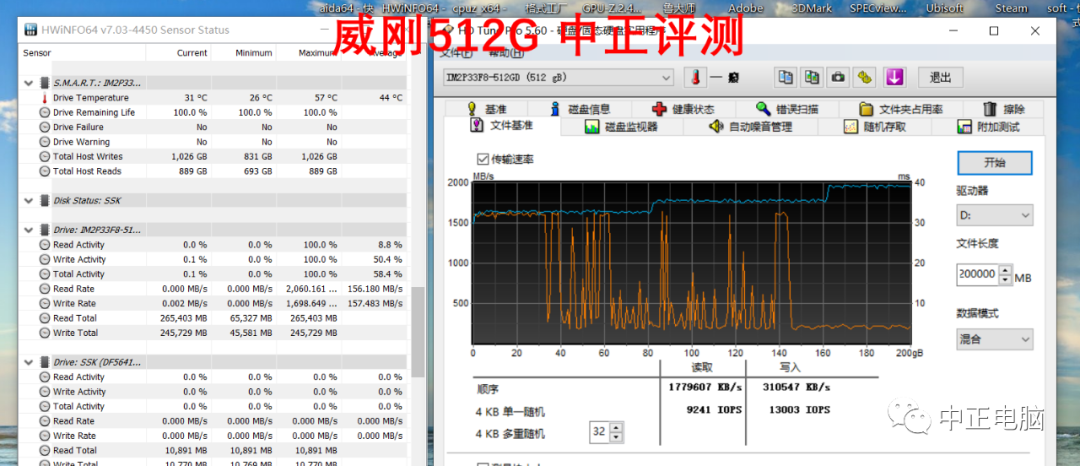
Task: Select the Read Rate maximum 2,060.161 cell
Action: click(309, 289)
